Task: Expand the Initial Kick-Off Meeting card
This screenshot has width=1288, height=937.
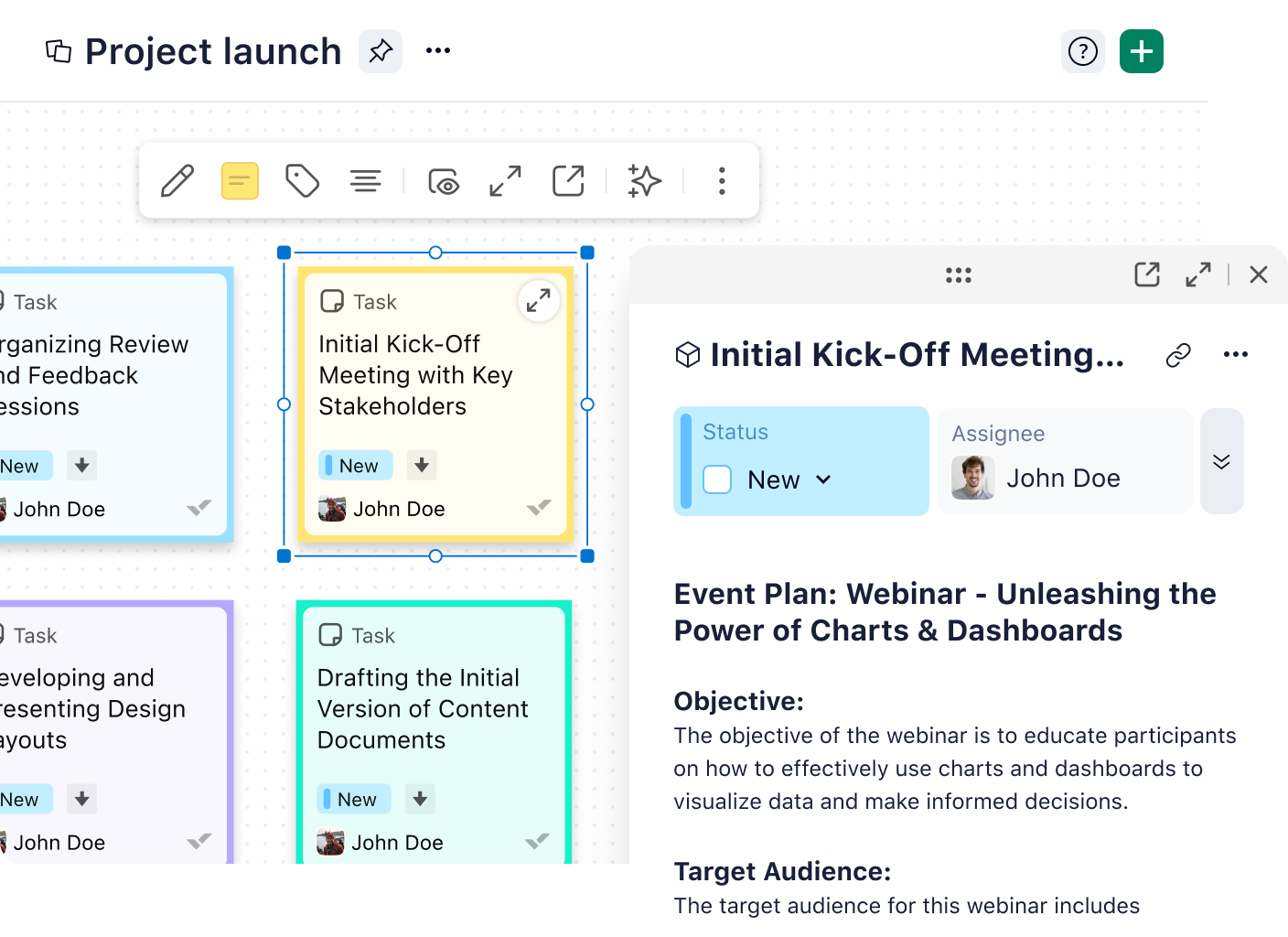Action: pos(539,300)
